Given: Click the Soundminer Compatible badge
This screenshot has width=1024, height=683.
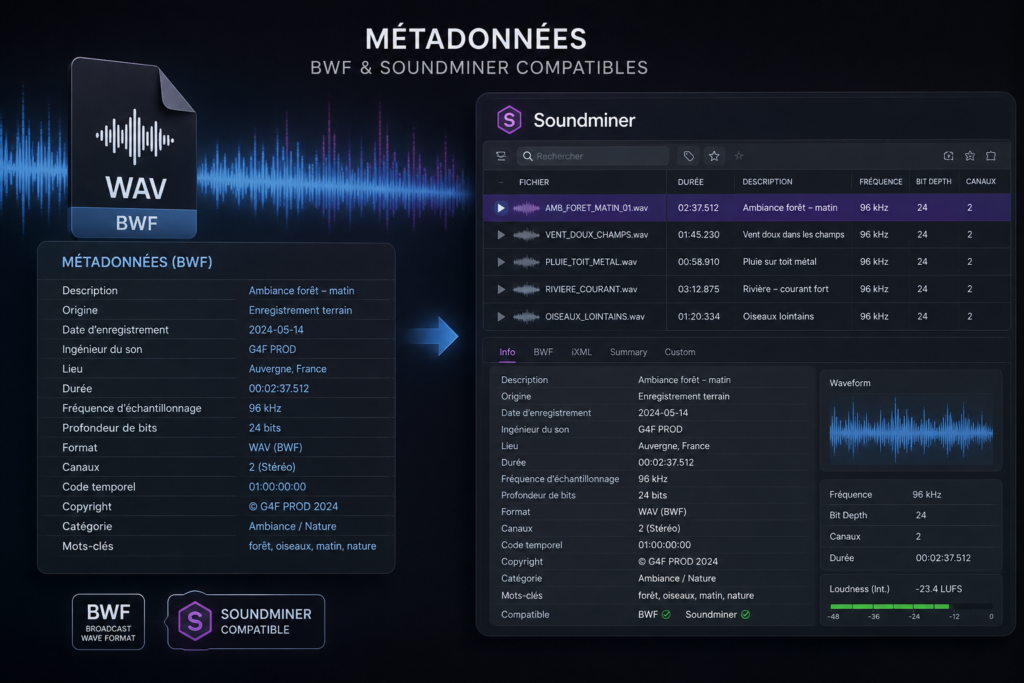Looking at the screenshot, I should [246, 622].
